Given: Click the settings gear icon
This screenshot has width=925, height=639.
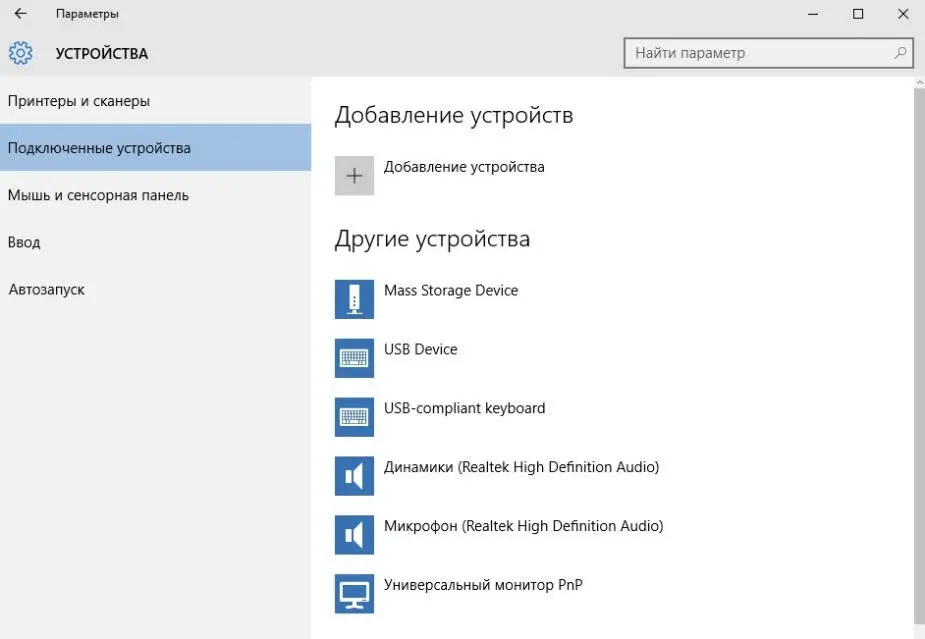Looking at the screenshot, I should 20,53.
